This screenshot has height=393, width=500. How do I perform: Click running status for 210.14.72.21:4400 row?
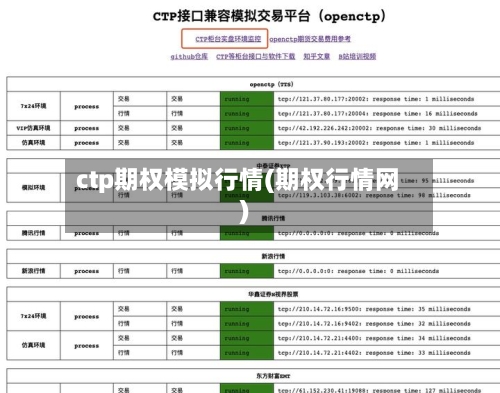tap(247, 338)
